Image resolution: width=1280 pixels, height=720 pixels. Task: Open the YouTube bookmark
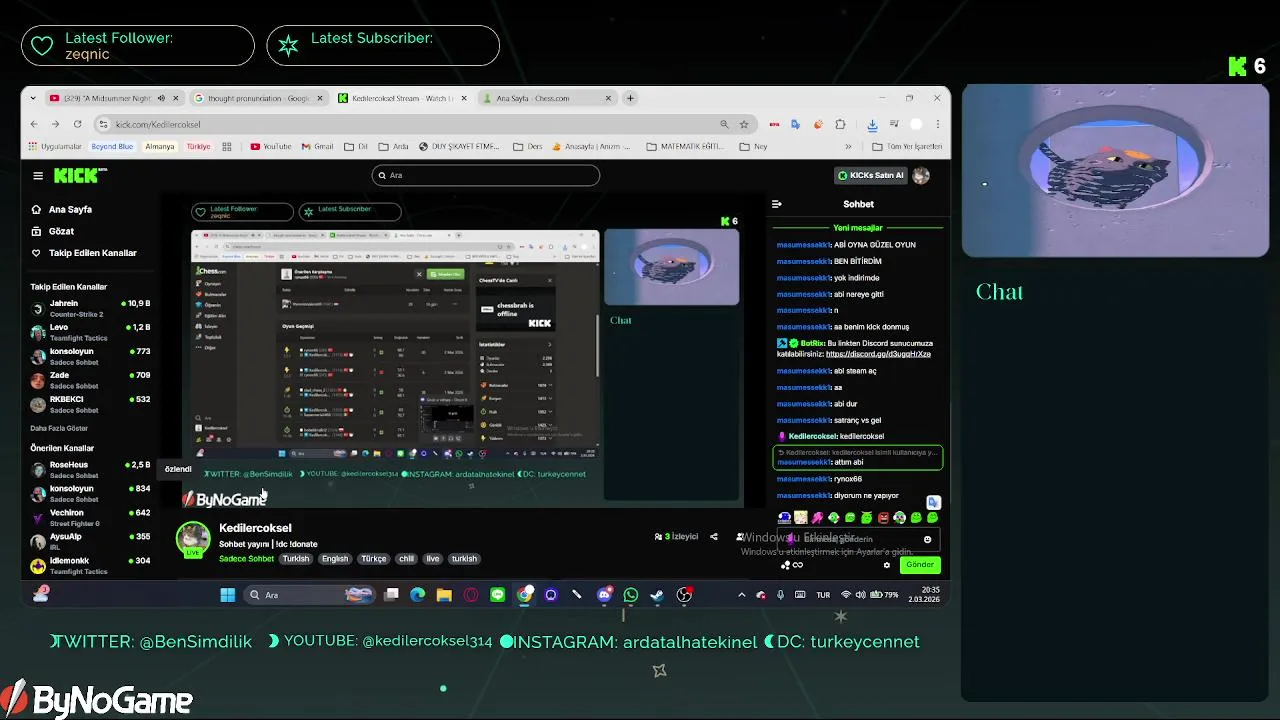click(271, 147)
